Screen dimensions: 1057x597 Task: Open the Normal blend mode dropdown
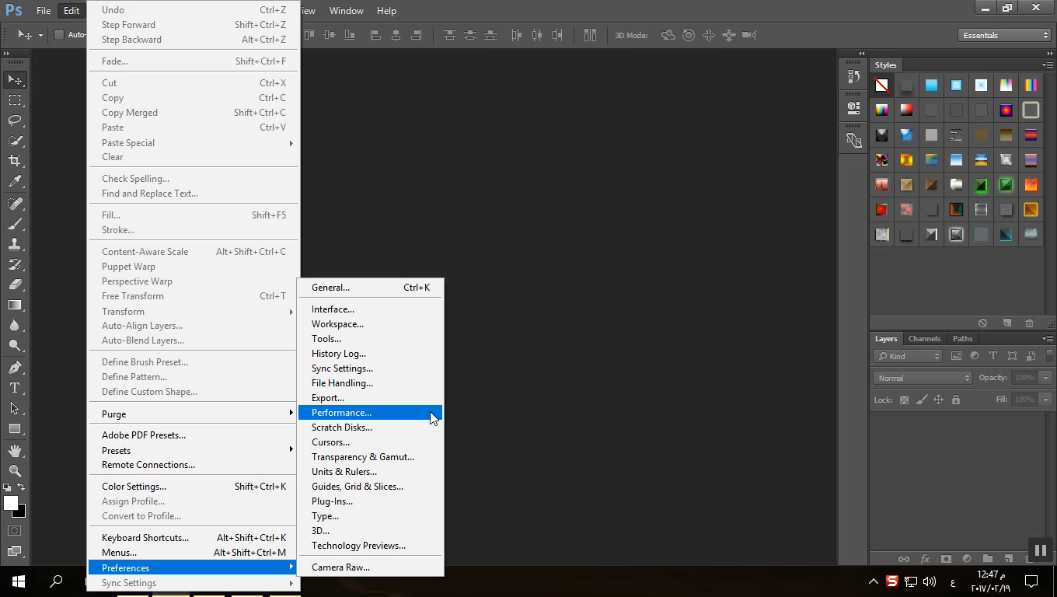(x=923, y=378)
